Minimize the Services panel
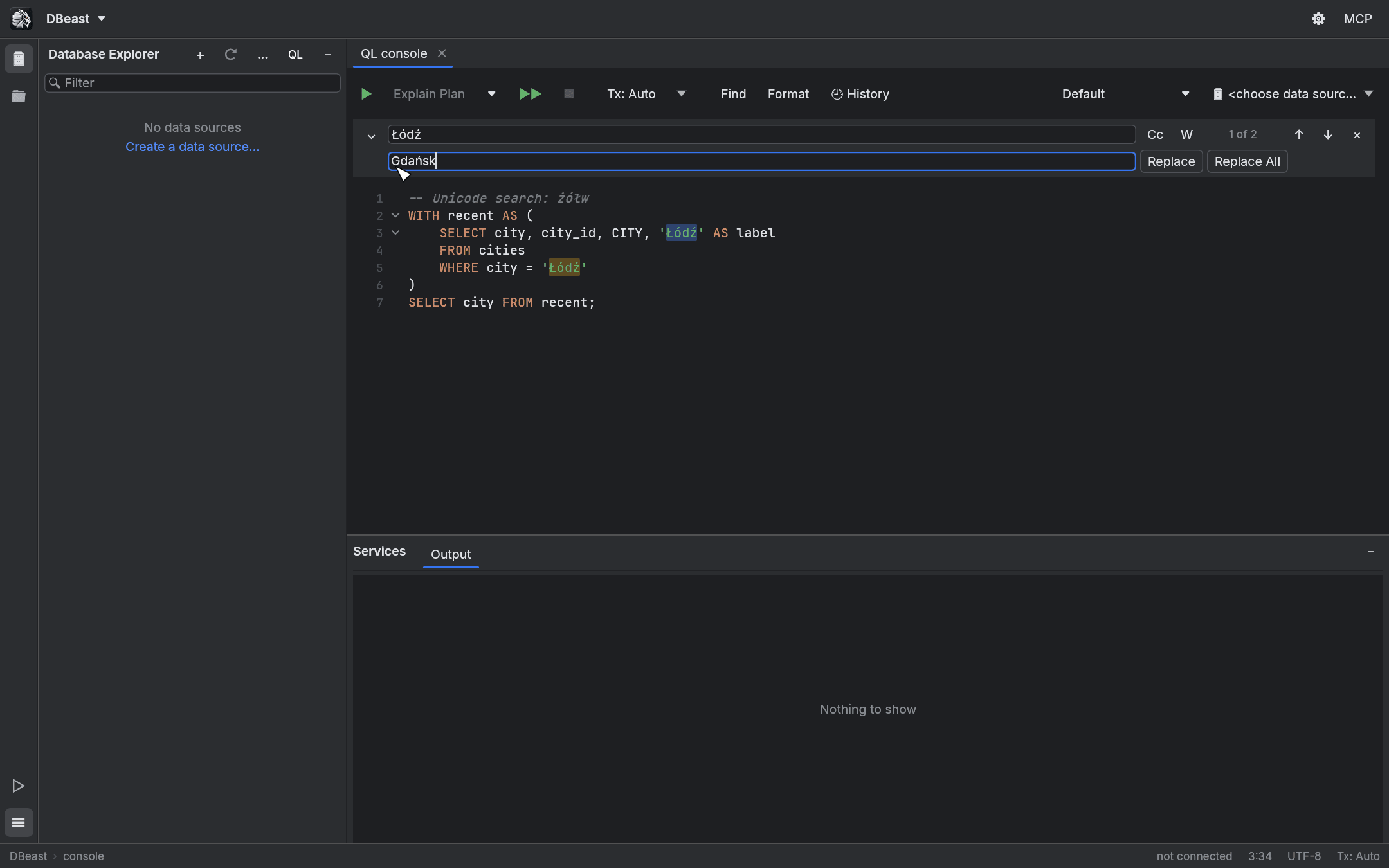 pos(1370,552)
